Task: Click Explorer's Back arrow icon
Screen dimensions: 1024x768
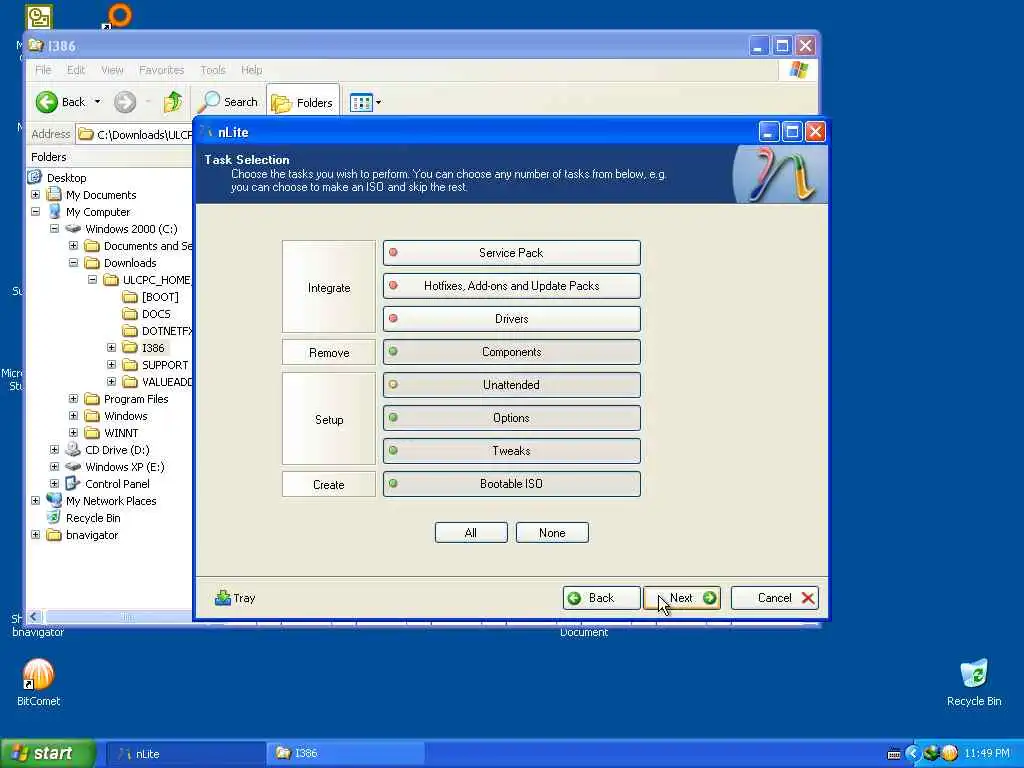Action: tap(47, 102)
